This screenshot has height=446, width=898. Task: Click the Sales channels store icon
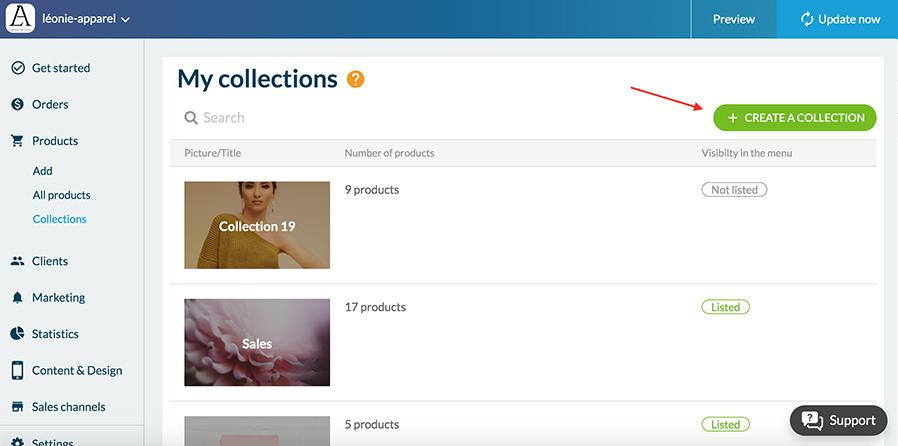(17, 407)
